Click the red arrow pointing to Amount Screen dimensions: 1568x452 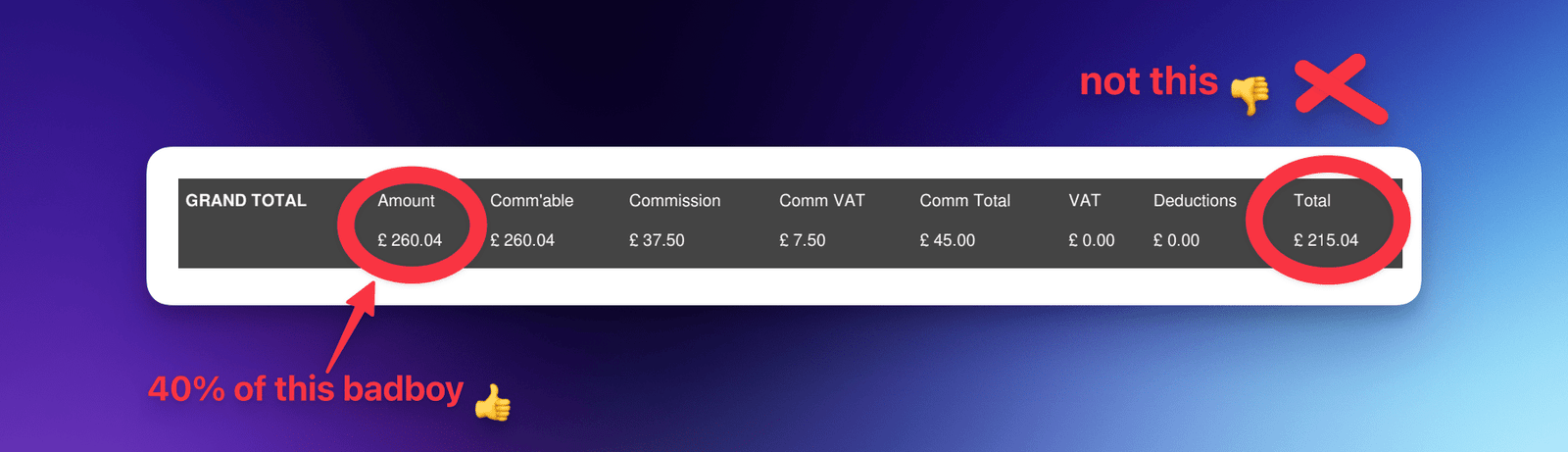353,326
